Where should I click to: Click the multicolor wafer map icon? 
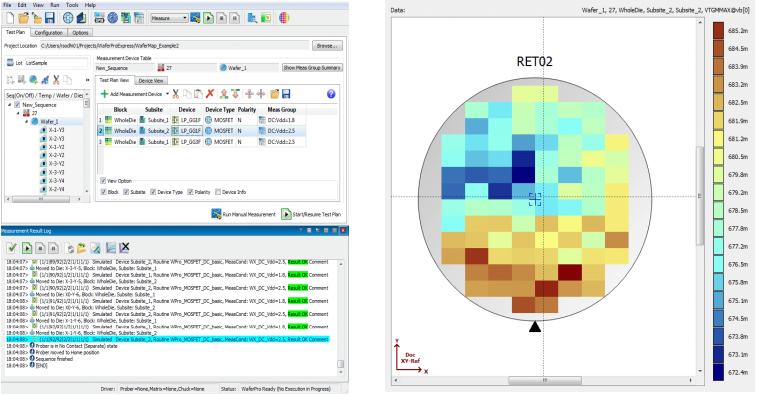(284, 18)
